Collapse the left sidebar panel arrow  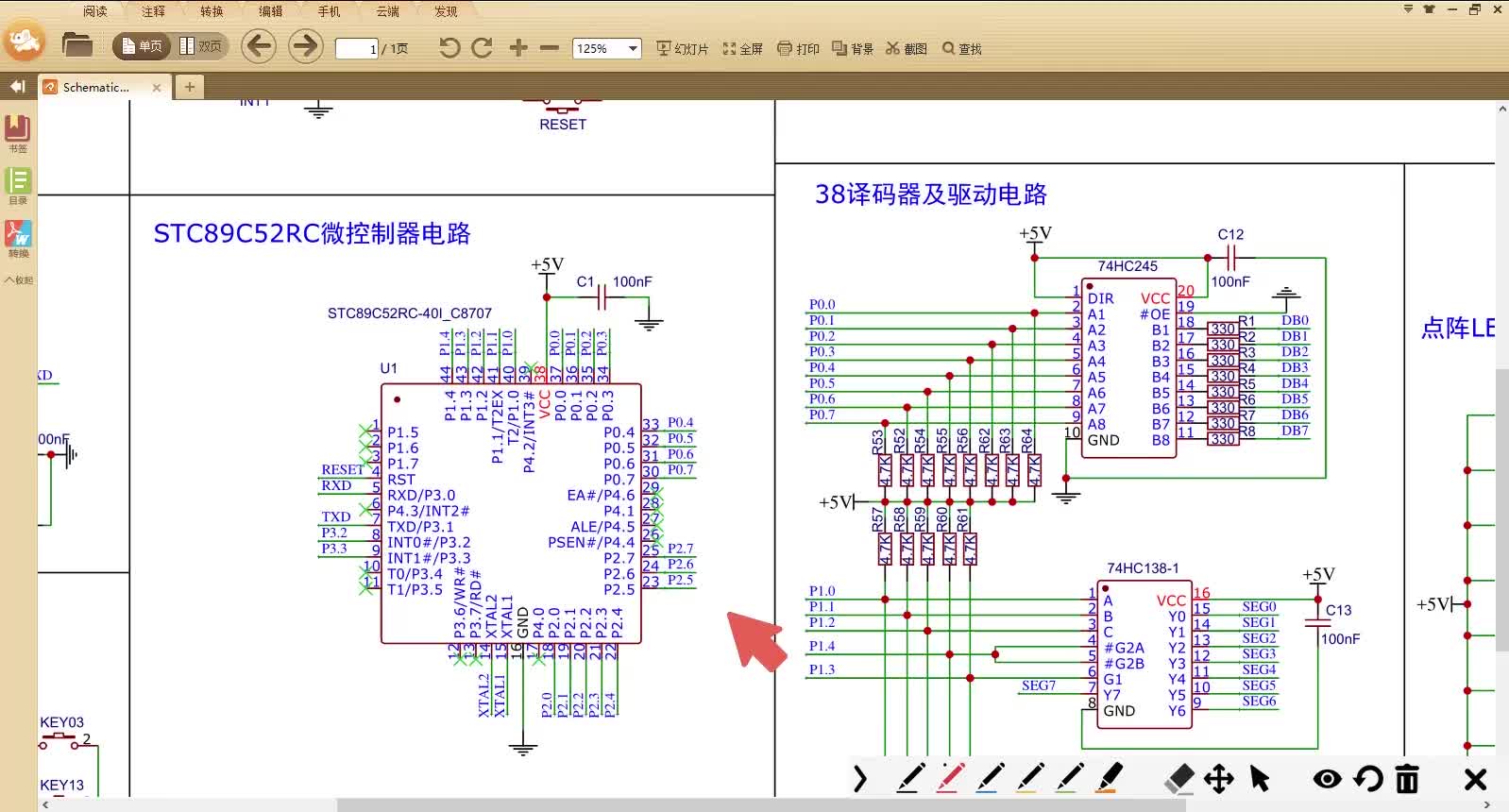tap(17, 87)
